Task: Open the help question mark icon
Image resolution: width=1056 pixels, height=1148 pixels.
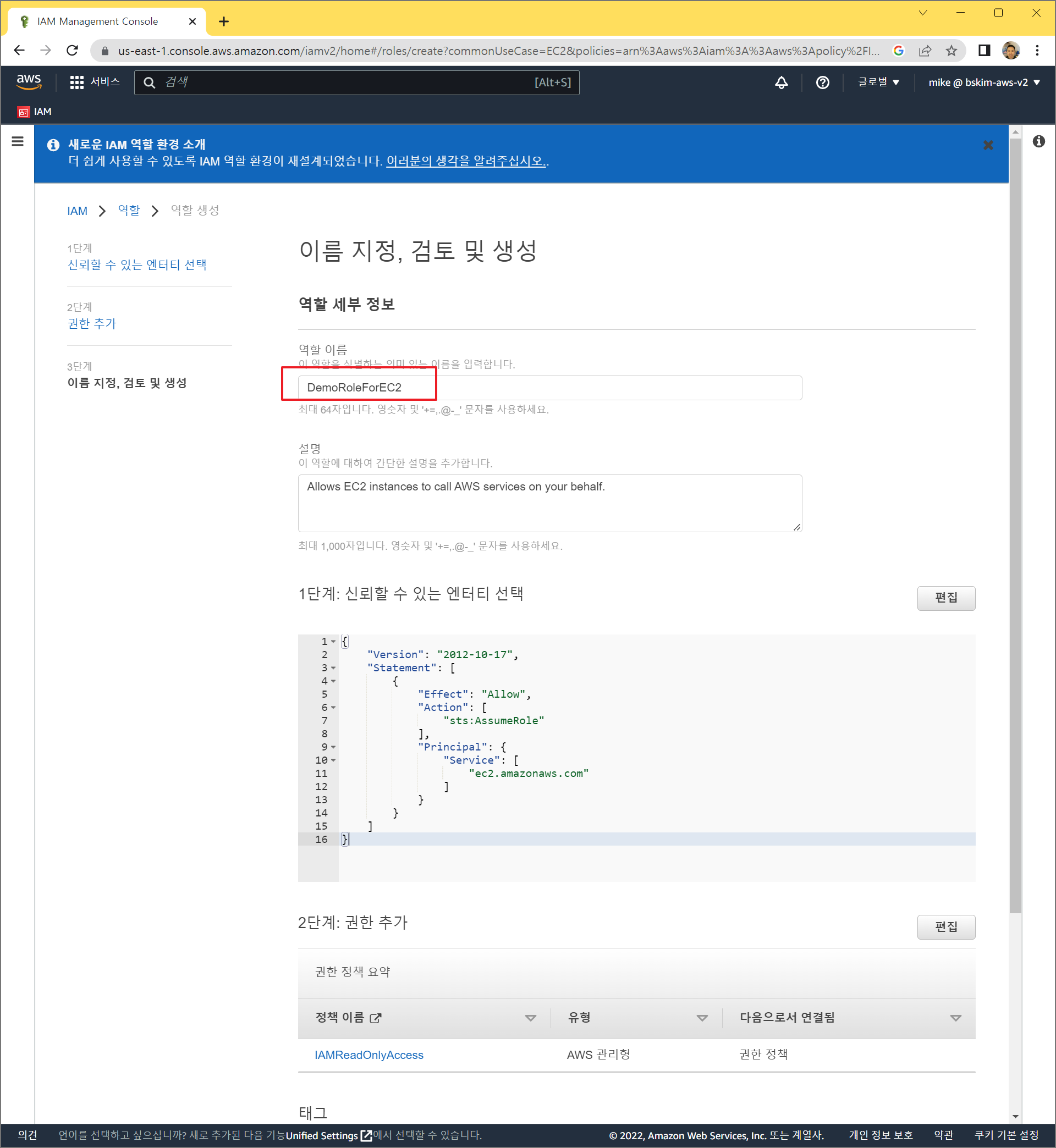Action: [x=822, y=82]
